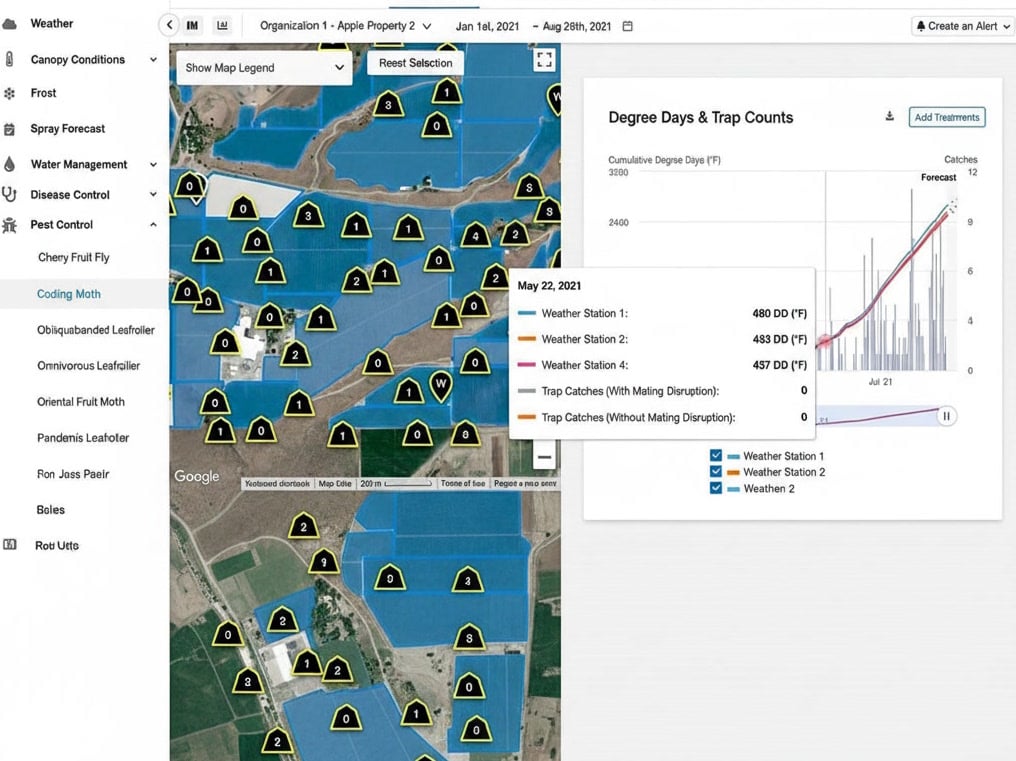Image resolution: width=1016 pixels, height=761 pixels.
Task: Click the Reset Selection button
Action: 415,63
